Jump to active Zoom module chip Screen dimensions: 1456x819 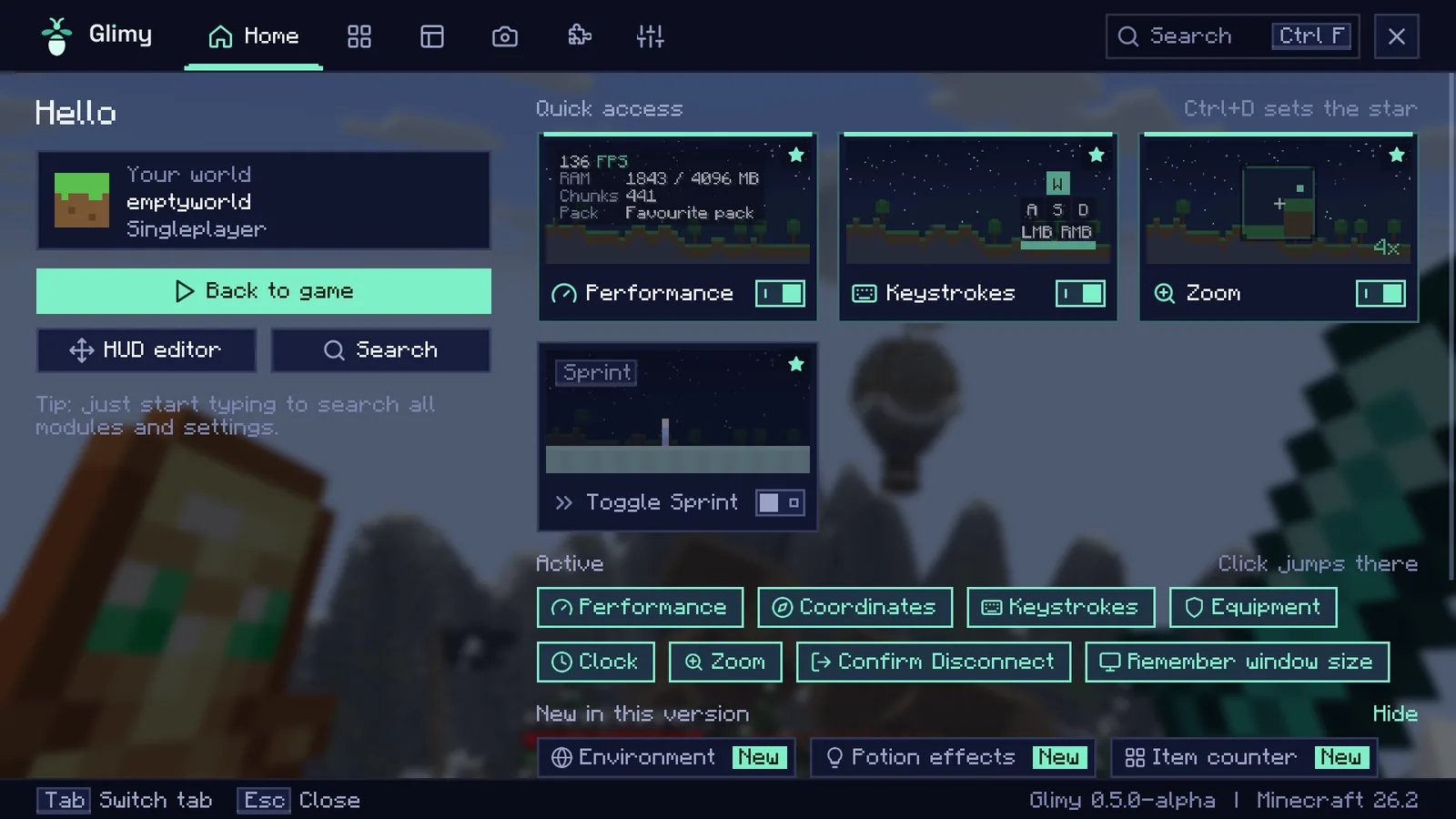coord(725,662)
